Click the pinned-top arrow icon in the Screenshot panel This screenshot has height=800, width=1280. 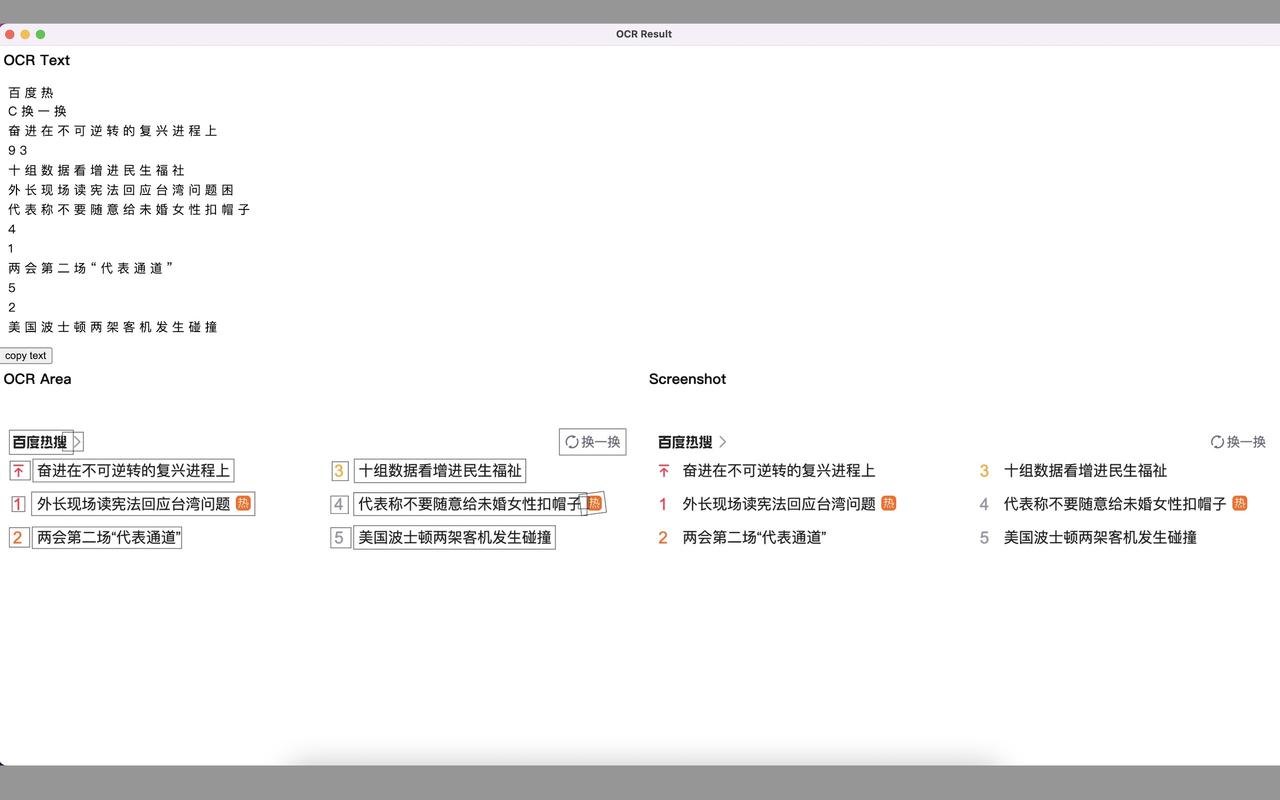pos(662,470)
